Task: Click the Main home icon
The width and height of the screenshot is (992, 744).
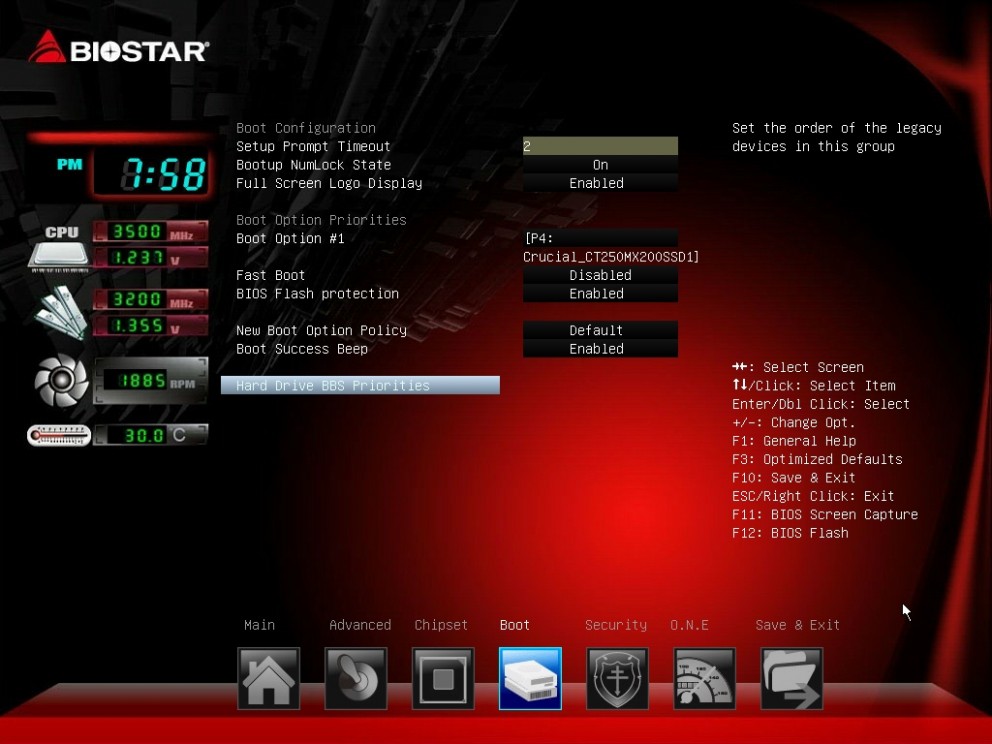Action: tap(268, 678)
